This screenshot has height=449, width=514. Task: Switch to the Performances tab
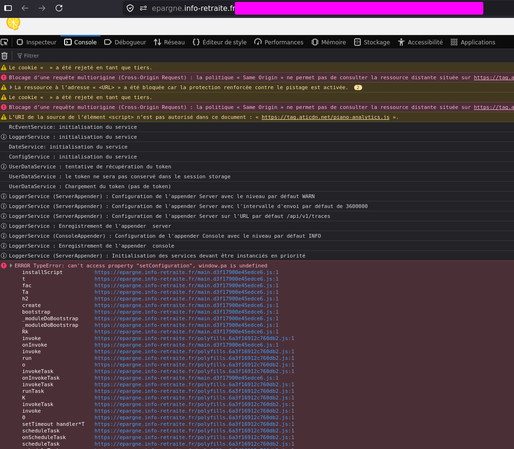pos(279,42)
